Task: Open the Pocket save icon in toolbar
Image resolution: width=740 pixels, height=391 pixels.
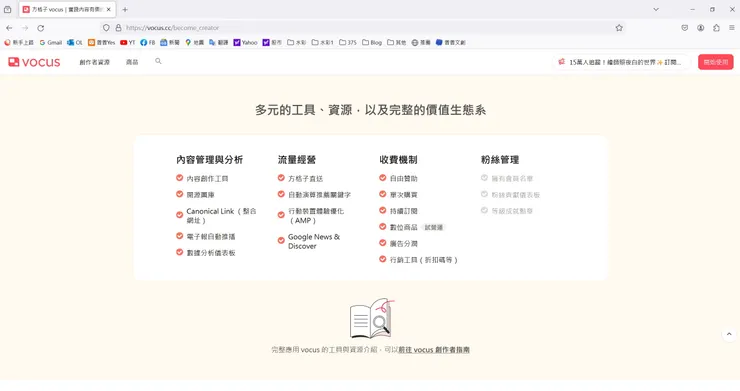Action: 685,28
